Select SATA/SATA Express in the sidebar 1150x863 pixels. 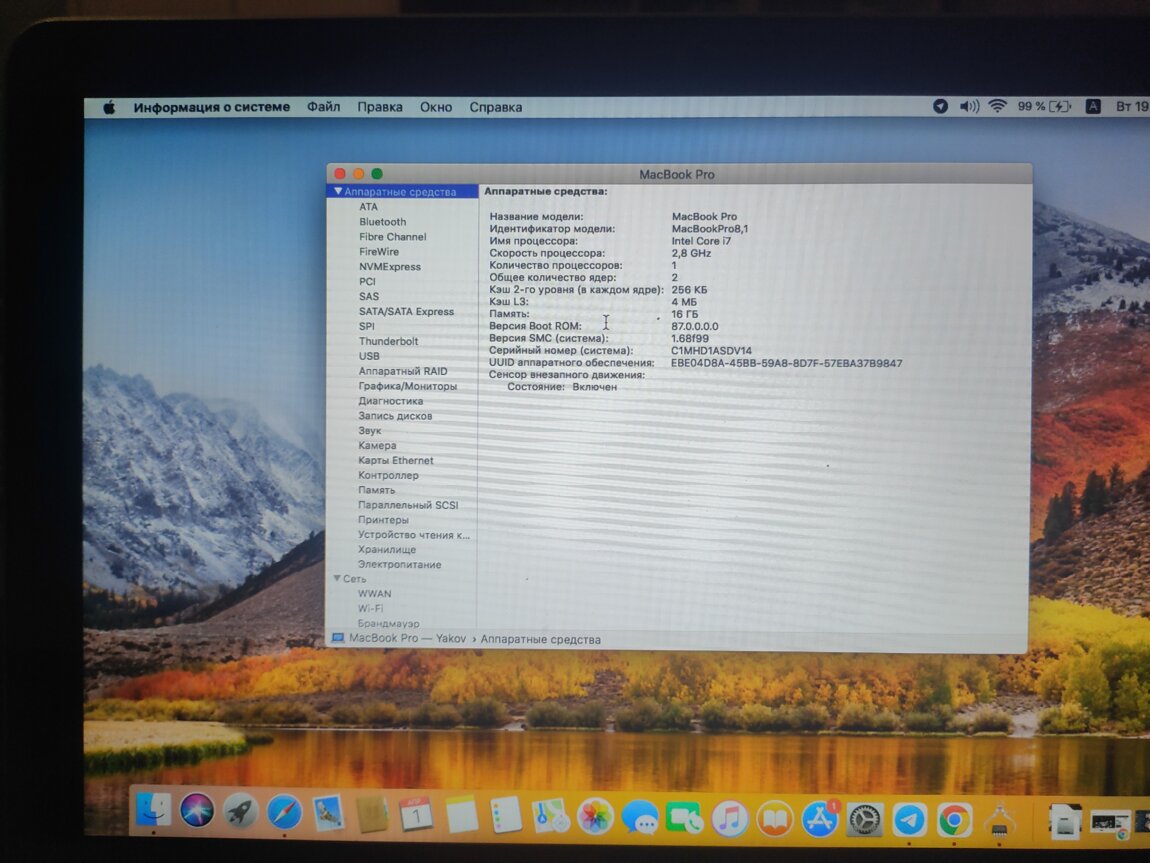pyautogui.click(x=406, y=312)
